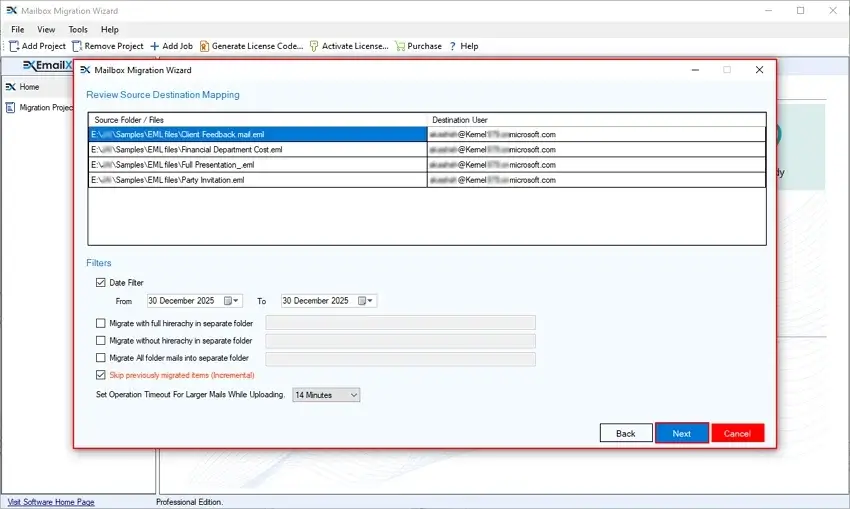Image resolution: width=850 pixels, height=509 pixels.
Task: Click the Generate License Code icon
Action: point(204,46)
